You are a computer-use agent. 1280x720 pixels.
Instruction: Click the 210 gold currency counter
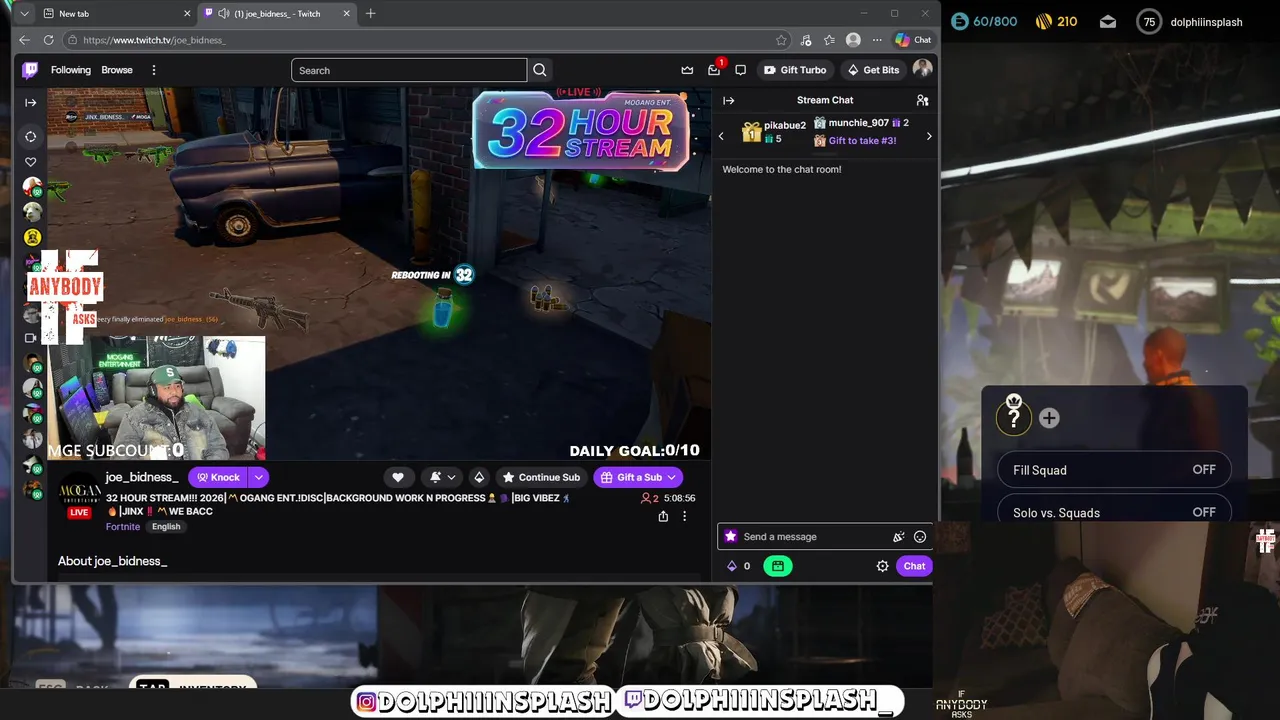click(1057, 21)
